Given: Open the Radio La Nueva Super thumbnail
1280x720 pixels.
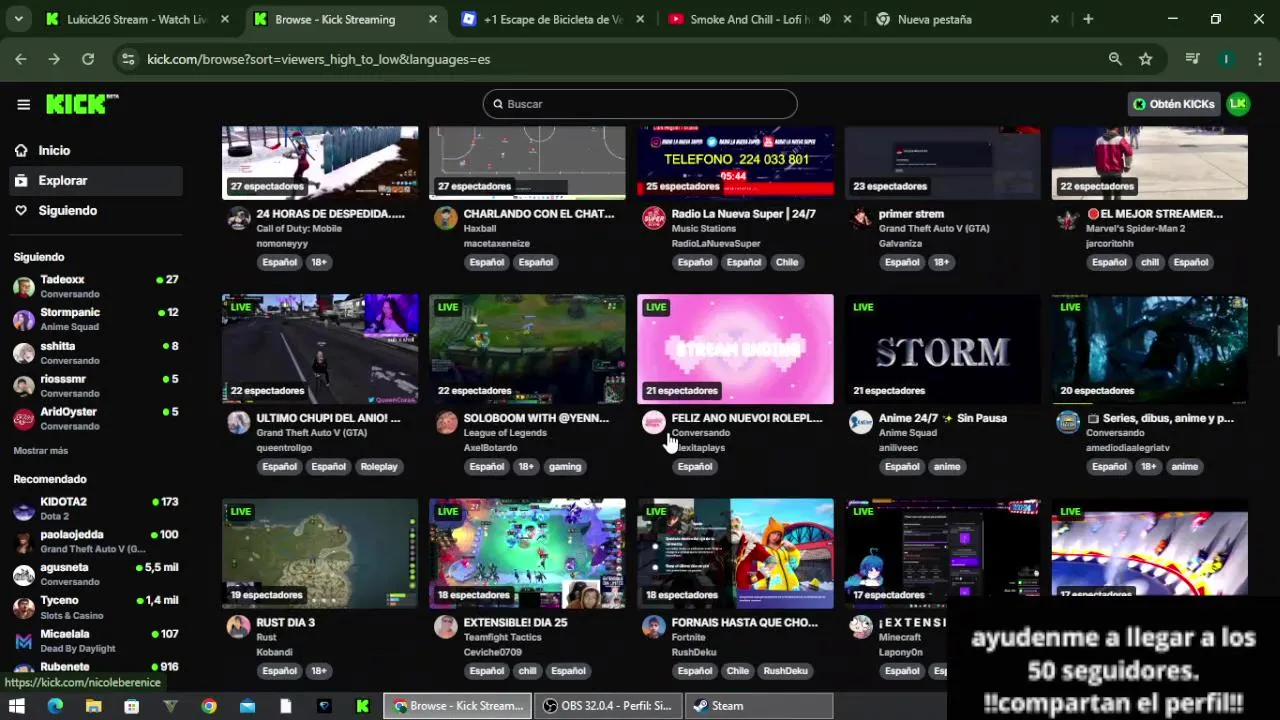Looking at the screenshot, I should [735, 162].
